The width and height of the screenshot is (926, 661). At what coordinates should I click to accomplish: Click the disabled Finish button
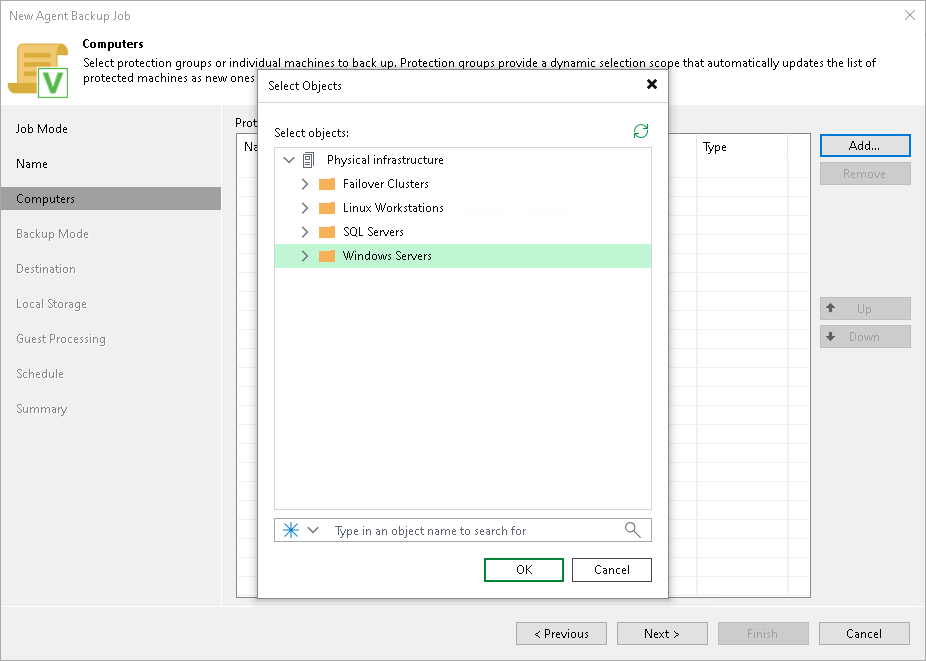coord(763,634)
